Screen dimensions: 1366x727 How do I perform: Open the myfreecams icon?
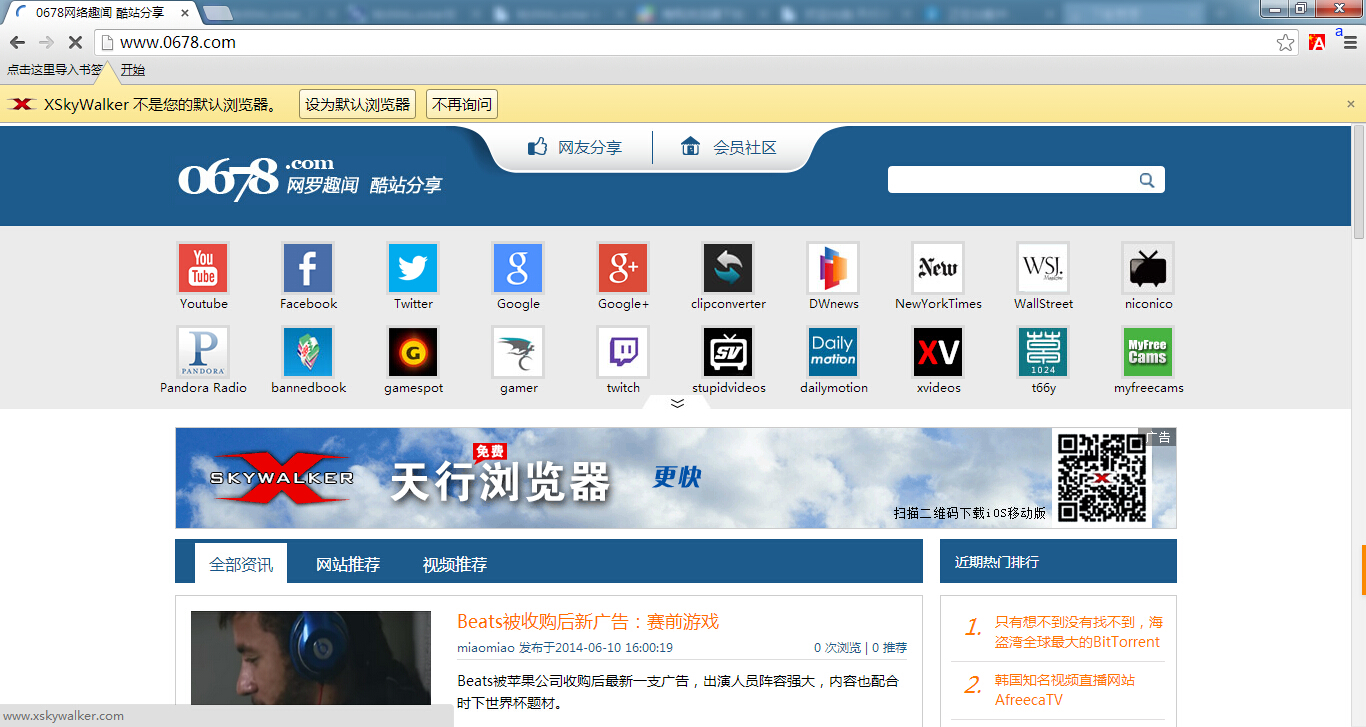pyautogui.click(x=1148, y=352)
